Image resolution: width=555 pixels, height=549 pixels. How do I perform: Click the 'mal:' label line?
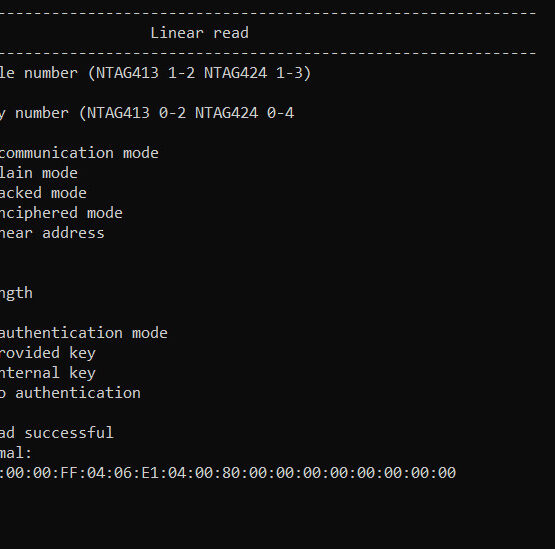[x=16, y=453]
